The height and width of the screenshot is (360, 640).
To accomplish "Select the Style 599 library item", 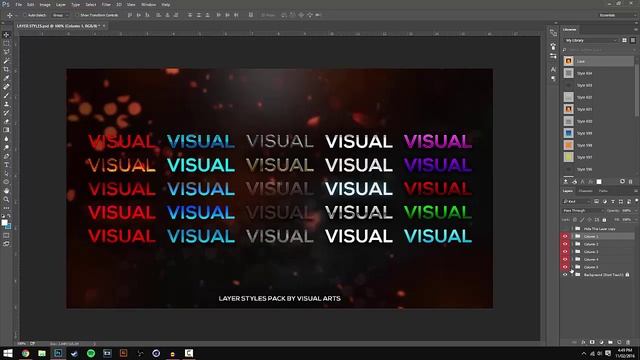I will pos(598,133).
